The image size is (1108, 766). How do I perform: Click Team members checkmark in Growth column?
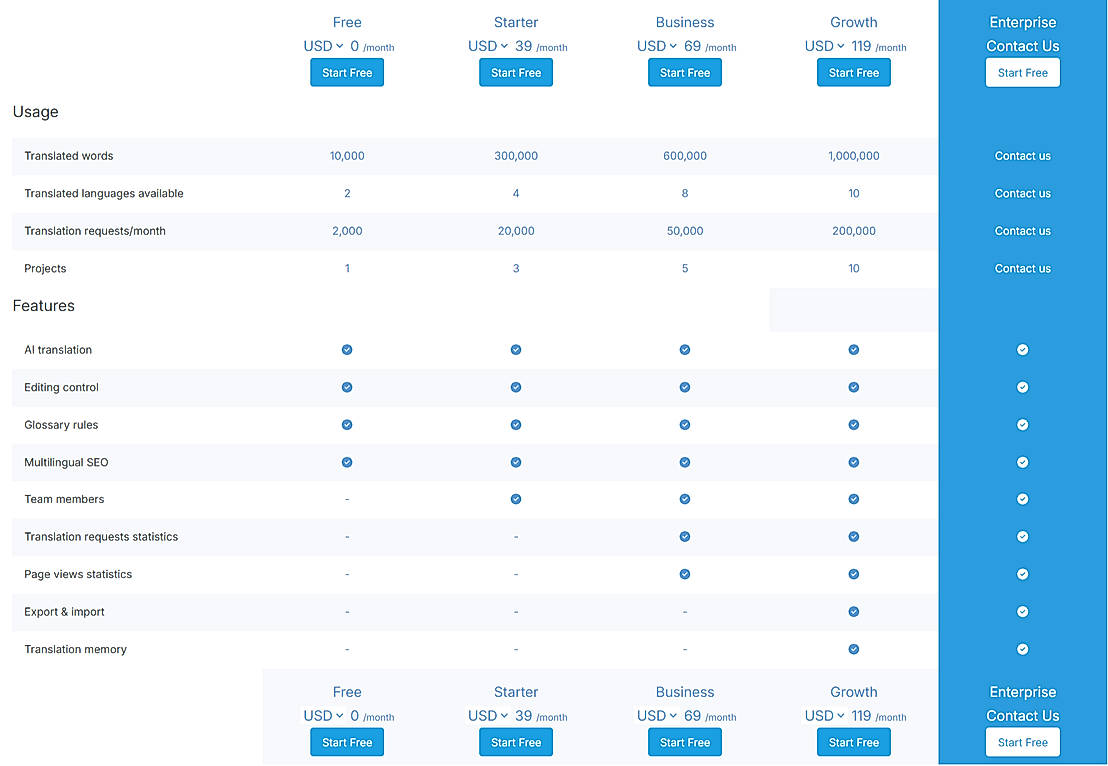tap(854, 499)
